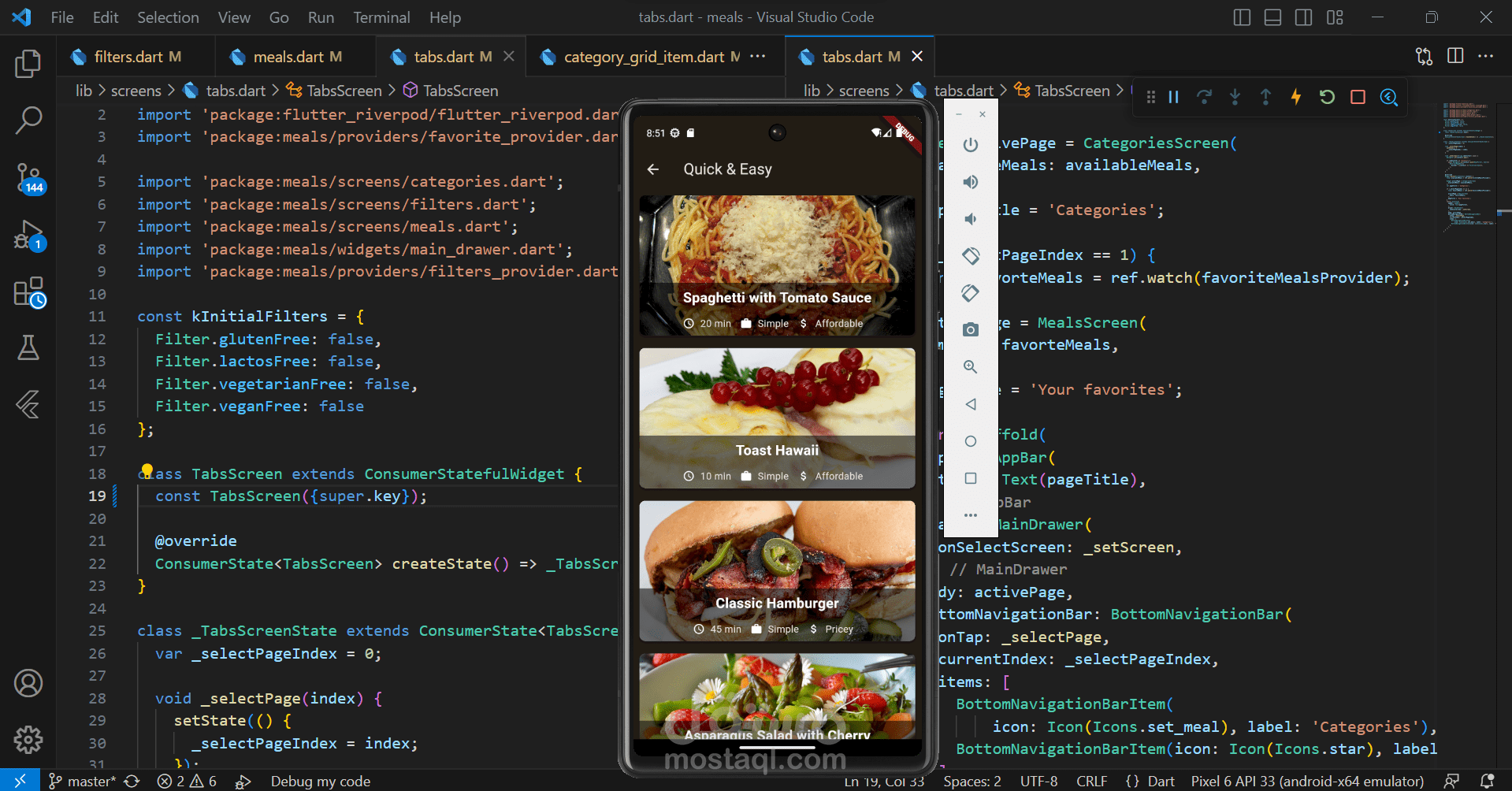This screenshot has height=791, width=1512.
Task: Close the tabs.dart tab in right editor group
Action: (917, 57)
